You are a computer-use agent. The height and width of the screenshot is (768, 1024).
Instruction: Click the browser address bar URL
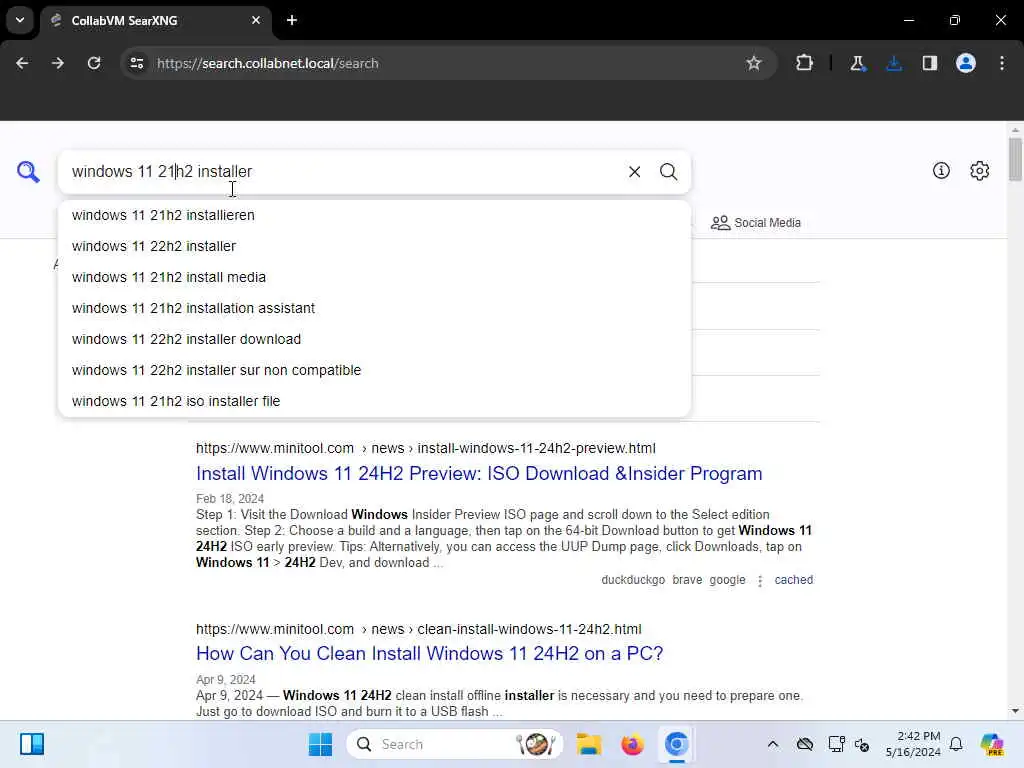[x=268, y=63]
